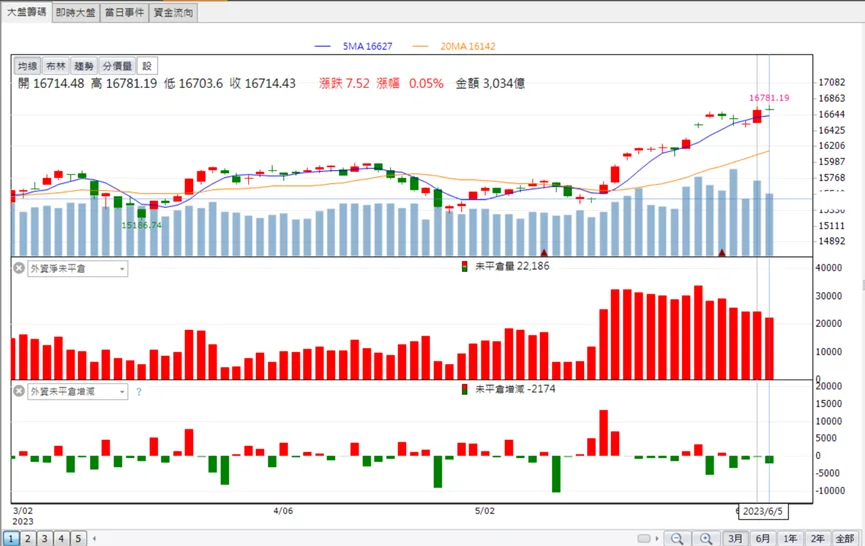Click the second dark red event triangle marker

722,253
